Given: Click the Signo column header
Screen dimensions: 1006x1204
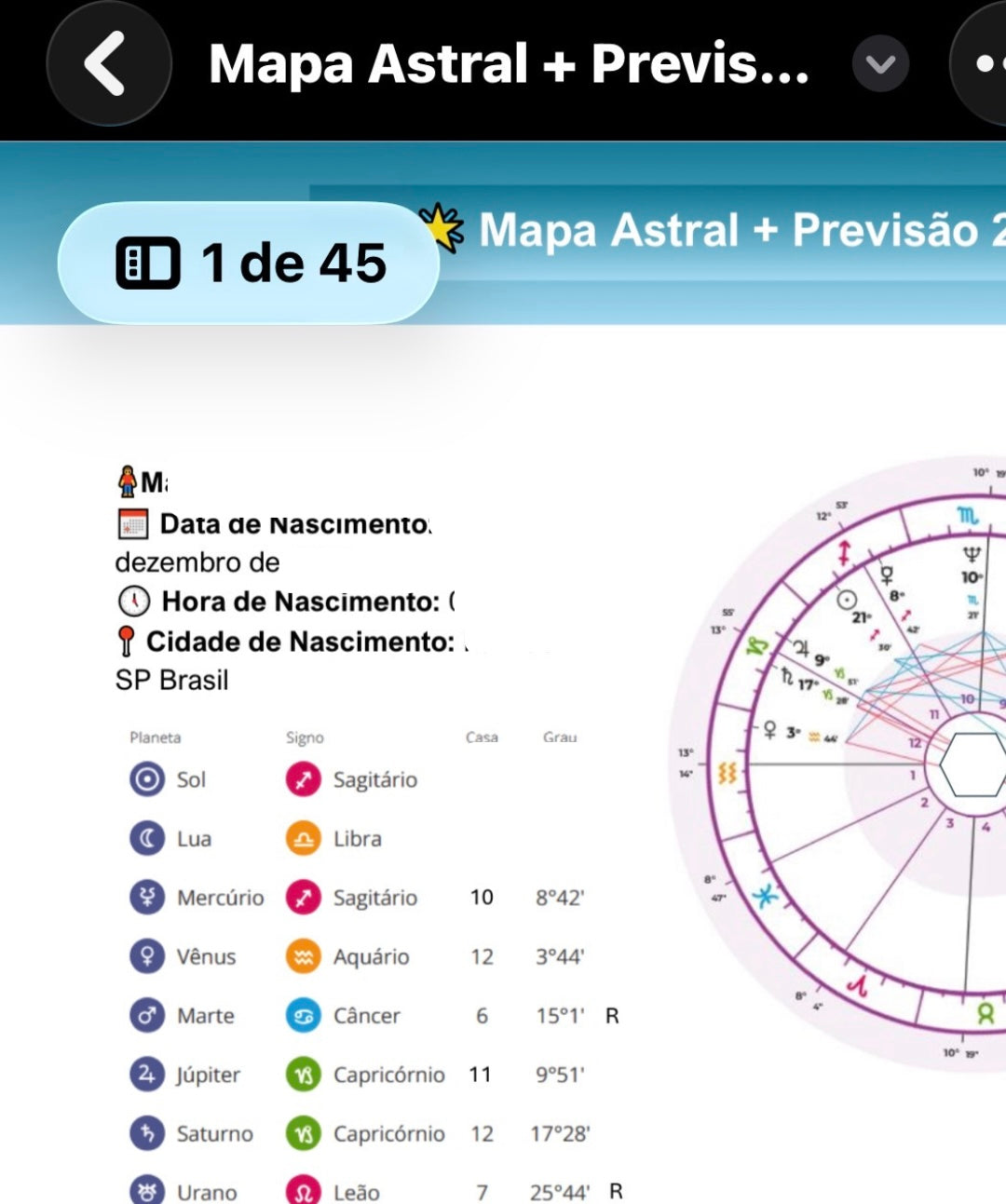Looking at the screenshot, I should 305,737.
